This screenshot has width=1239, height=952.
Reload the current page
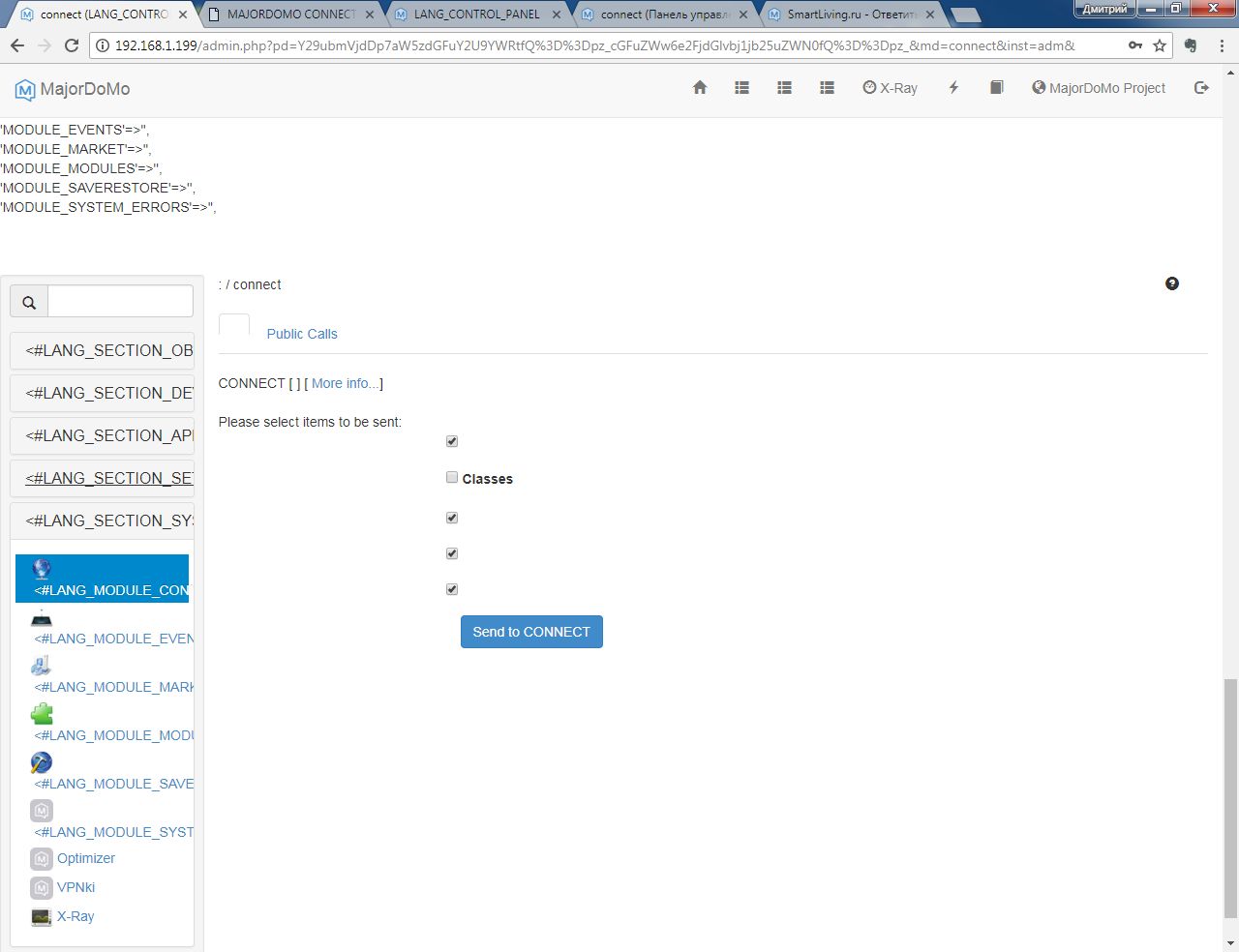(72, 45)
